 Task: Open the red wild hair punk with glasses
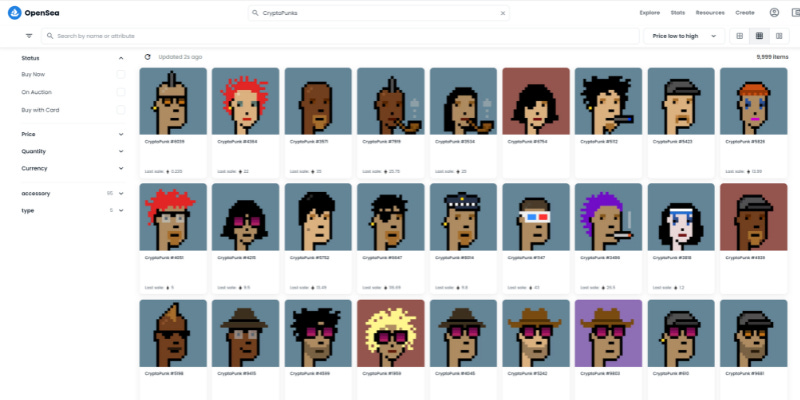(173, 217)
